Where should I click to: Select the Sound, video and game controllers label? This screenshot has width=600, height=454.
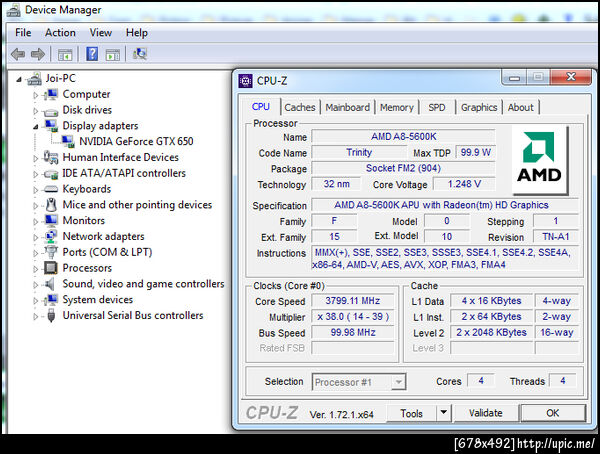pyautogui.click(x=143, y=284)
